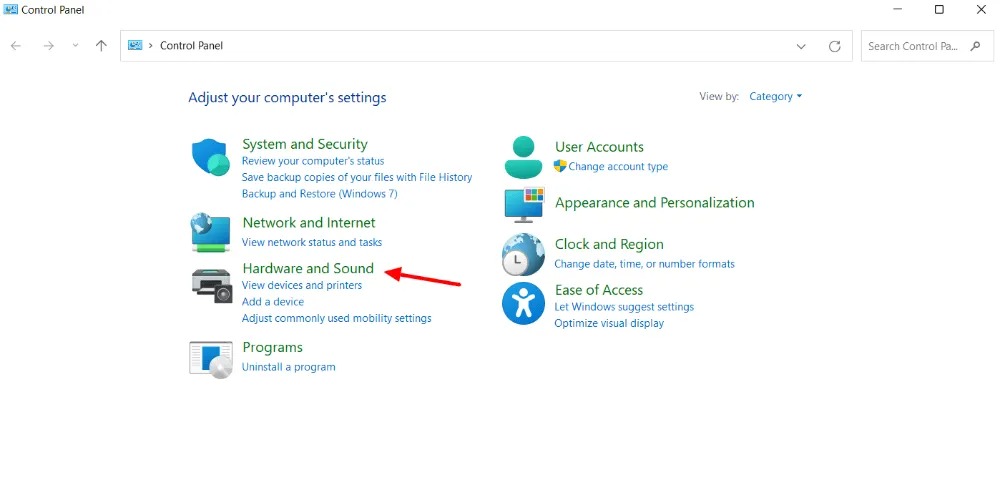The width and height of the screenshot is (1000, 488).
Task: Click the System and Security shield icon
Action: tap(211, 157)
